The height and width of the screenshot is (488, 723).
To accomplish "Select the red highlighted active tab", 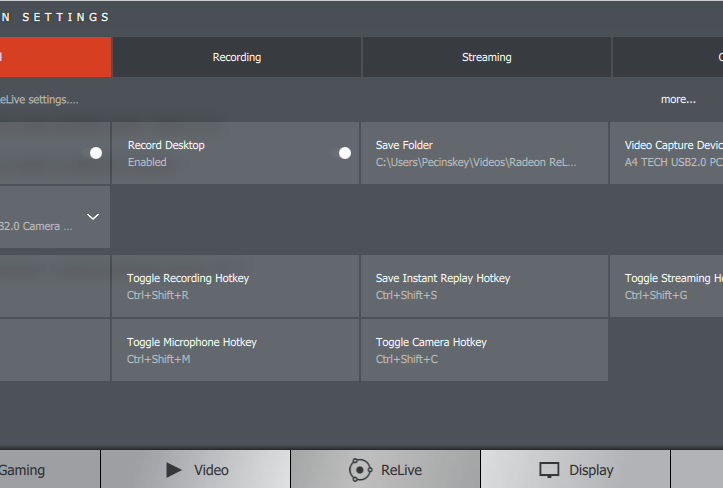I will [55, 58].
